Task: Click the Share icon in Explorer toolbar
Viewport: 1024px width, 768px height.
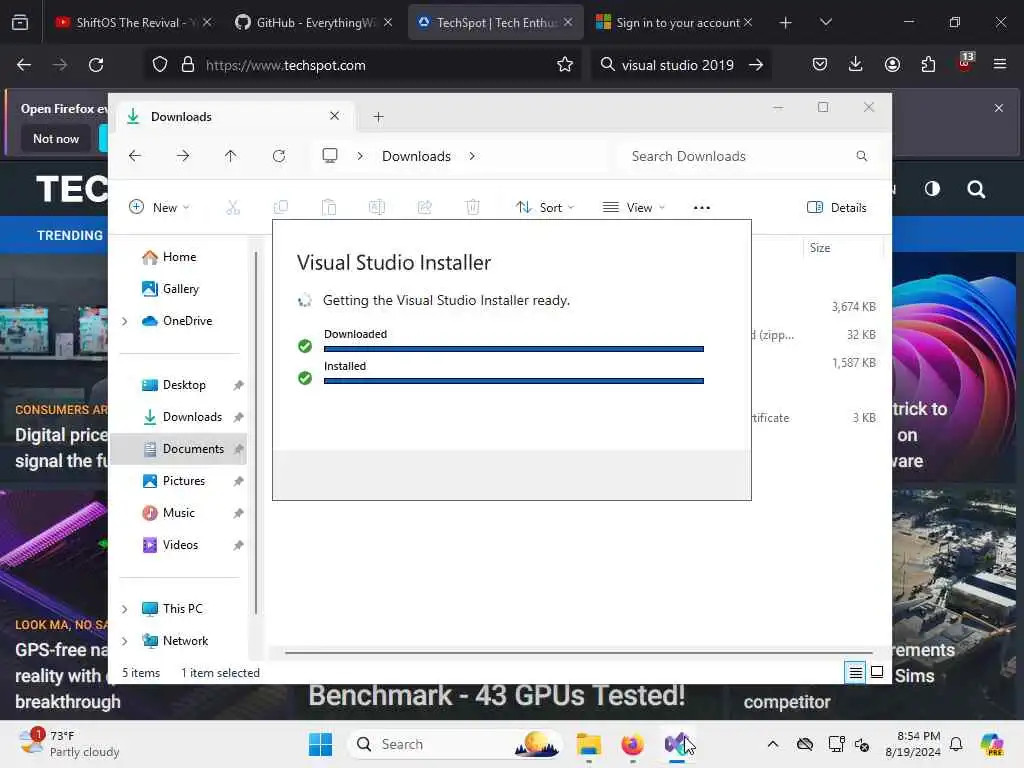Action: (x=424, y=208)
